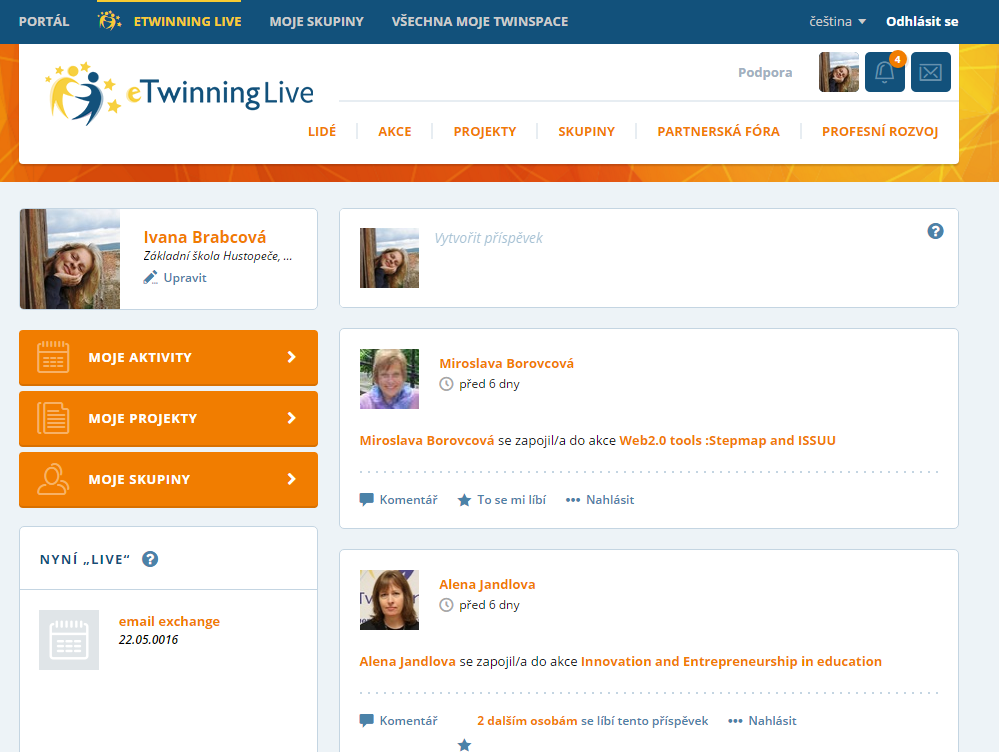The height and width of the screenshot is (752, 999).
Task: Click three-dots icon on Miroslava's post
Action: click(x=573, y=500)
